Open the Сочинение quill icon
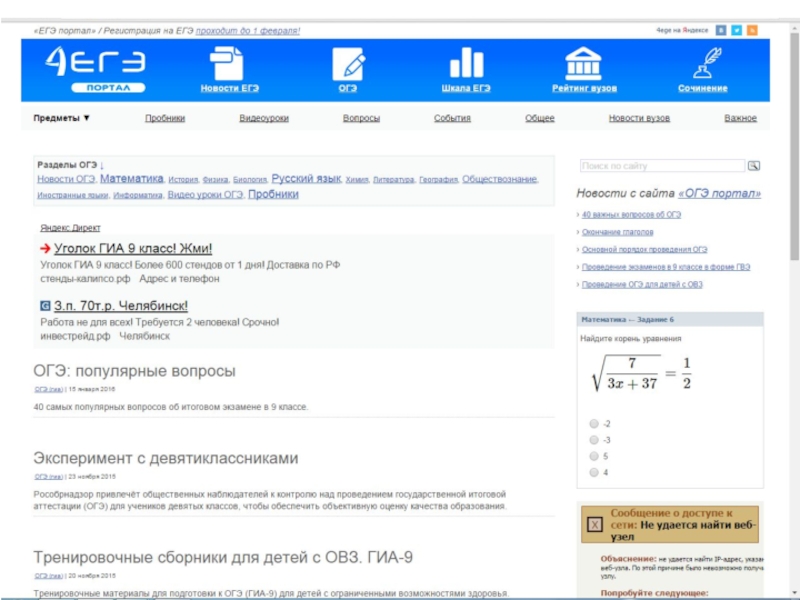This screenshot has height=600, width=800. tap(702, 64)
